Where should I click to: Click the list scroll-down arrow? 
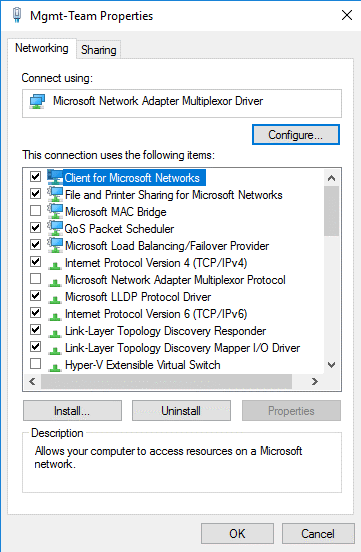pyautogui.click(x=331, y=365)
